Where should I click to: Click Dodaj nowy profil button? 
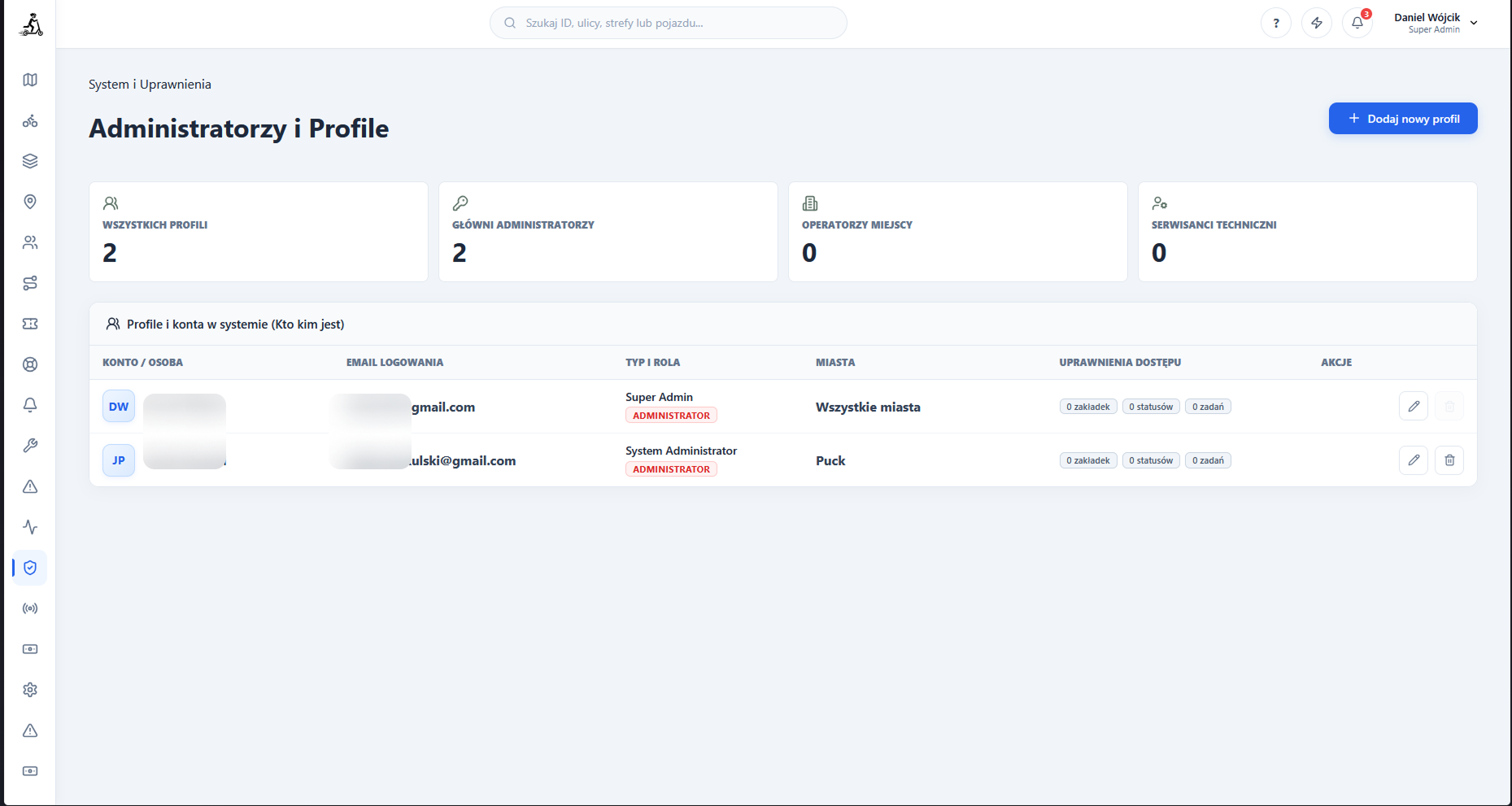click(1403, 119)
